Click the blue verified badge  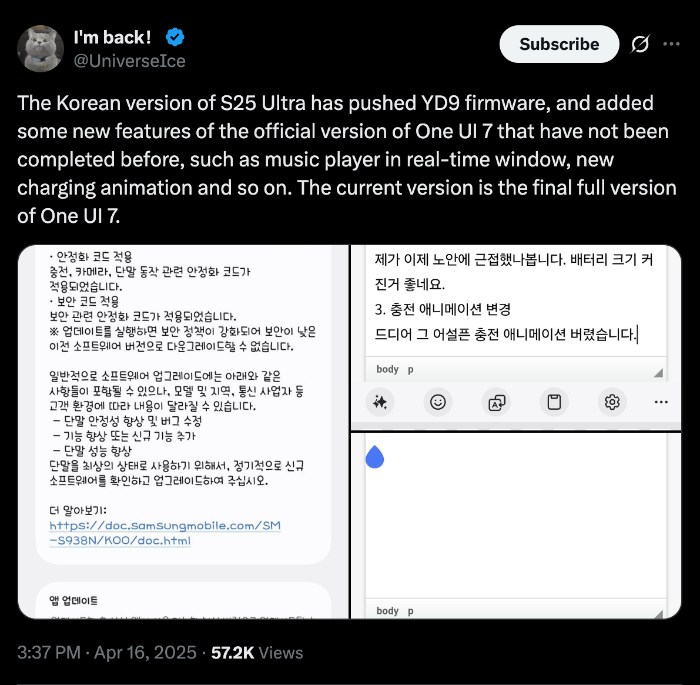(x=175, y=39)
